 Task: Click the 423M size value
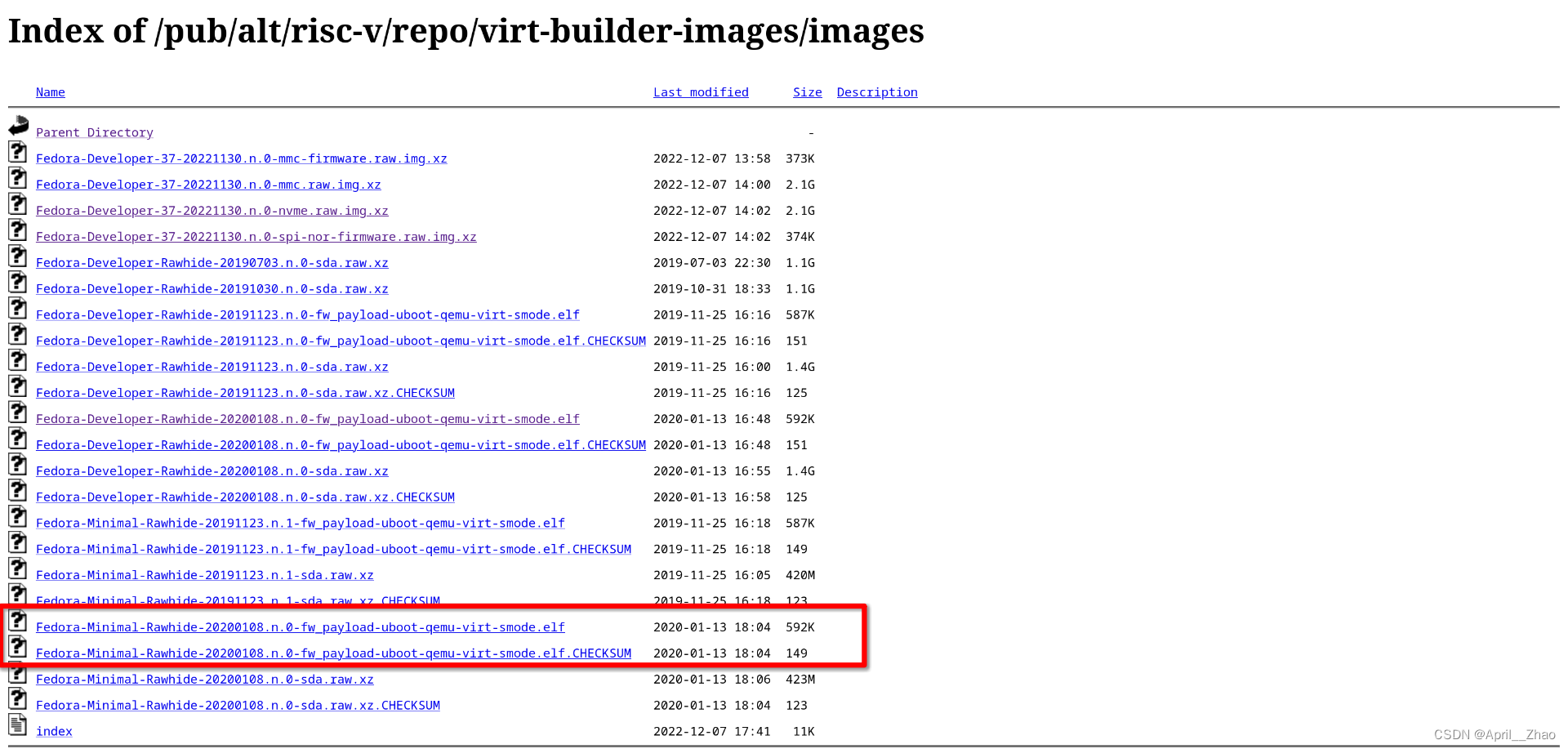tap(800, 680)
